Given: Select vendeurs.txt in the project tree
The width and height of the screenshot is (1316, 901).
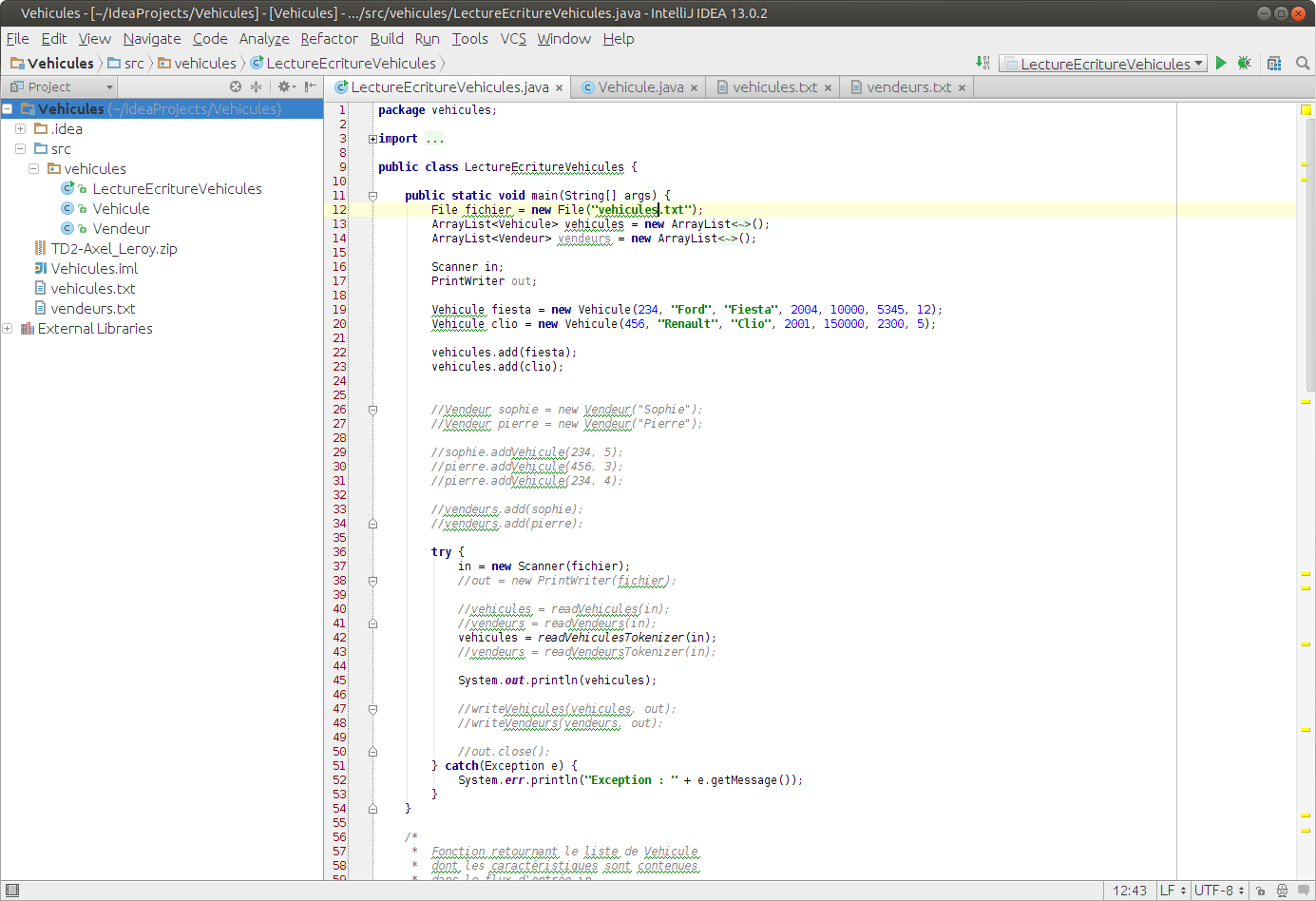Looking at the screenshot, I should coord(93,308).
